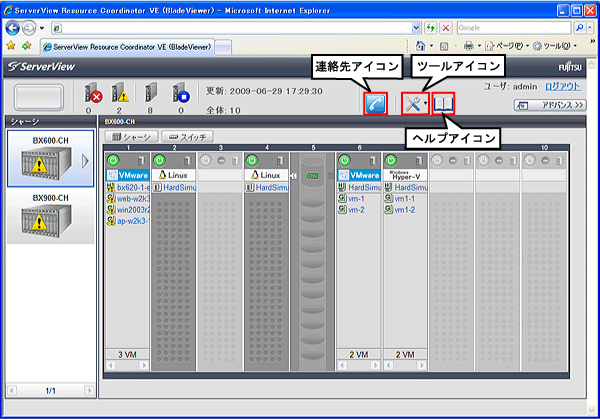This screenshot has height=419, width=600.
Task: Click the status icon on slot 3 header
Action: [221, 161]
